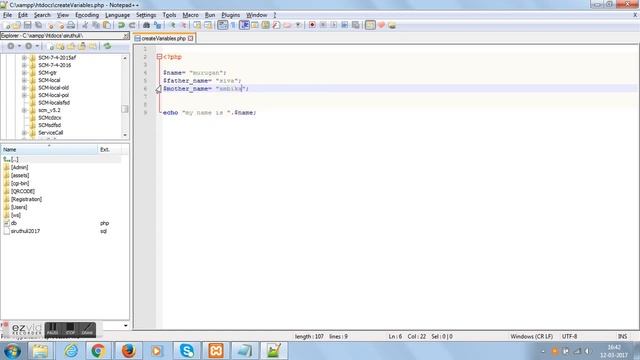Select the SCMcdzcx folder in tree
The height and width of the screenshot is (360, 640).
pos(49,118)
